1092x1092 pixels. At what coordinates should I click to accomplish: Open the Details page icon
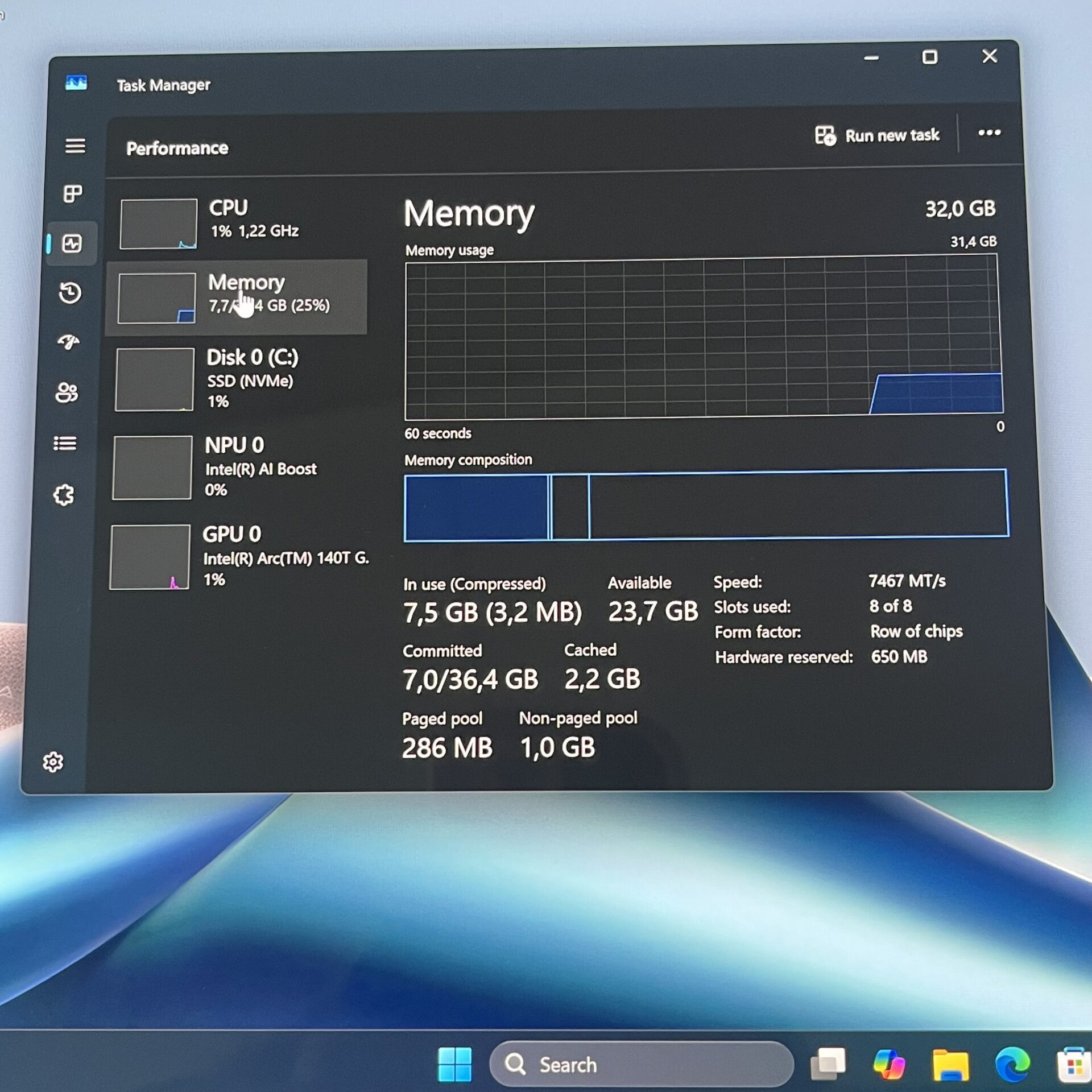65,443
